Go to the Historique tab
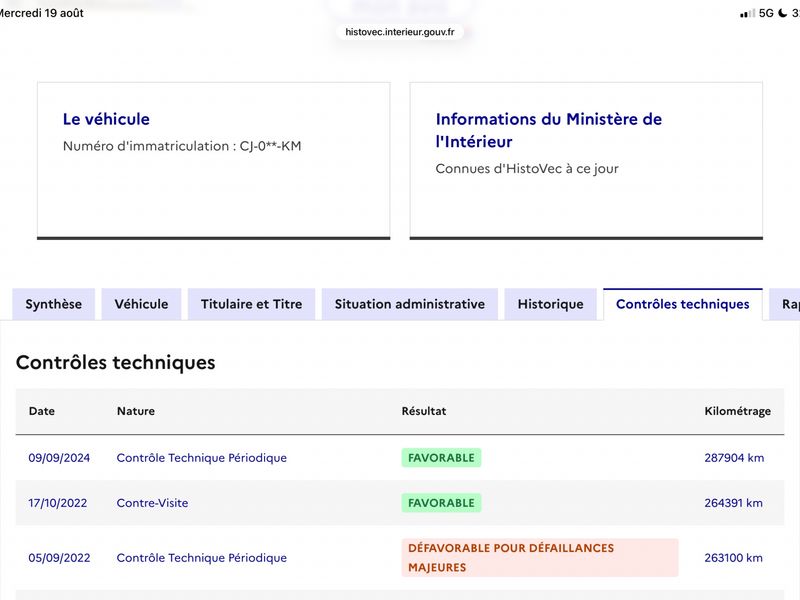 point(551,304)
